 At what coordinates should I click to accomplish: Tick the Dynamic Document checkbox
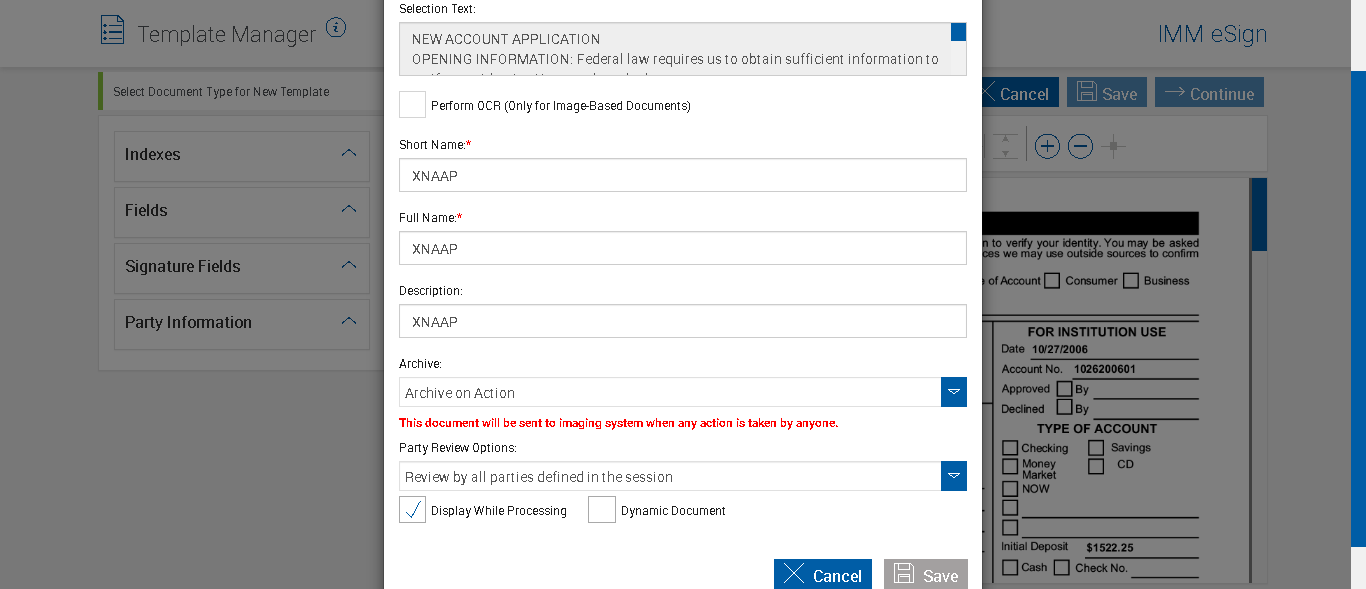(x=602, y=510)
